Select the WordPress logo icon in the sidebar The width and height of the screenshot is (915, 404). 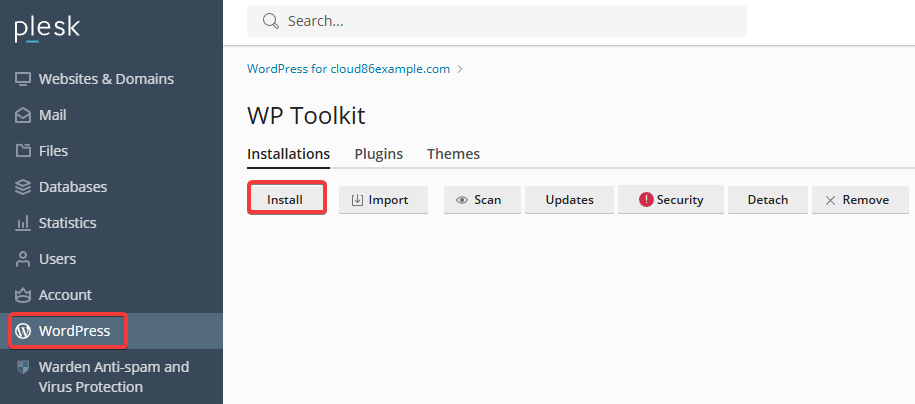point(23,331)
